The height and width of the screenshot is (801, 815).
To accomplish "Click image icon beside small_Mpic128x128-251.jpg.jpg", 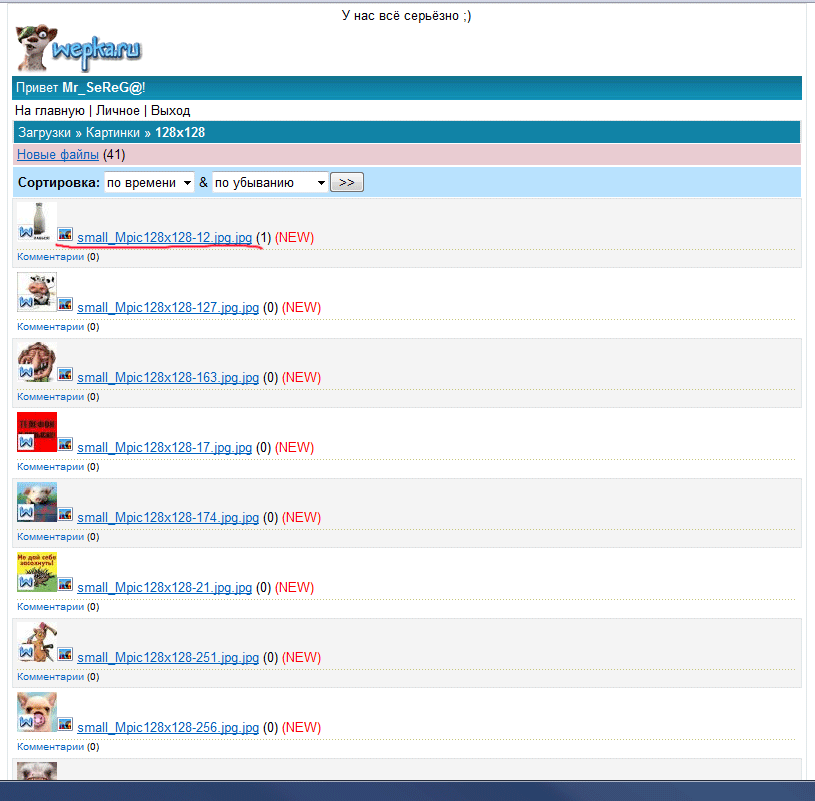I will tap(65, 654).
